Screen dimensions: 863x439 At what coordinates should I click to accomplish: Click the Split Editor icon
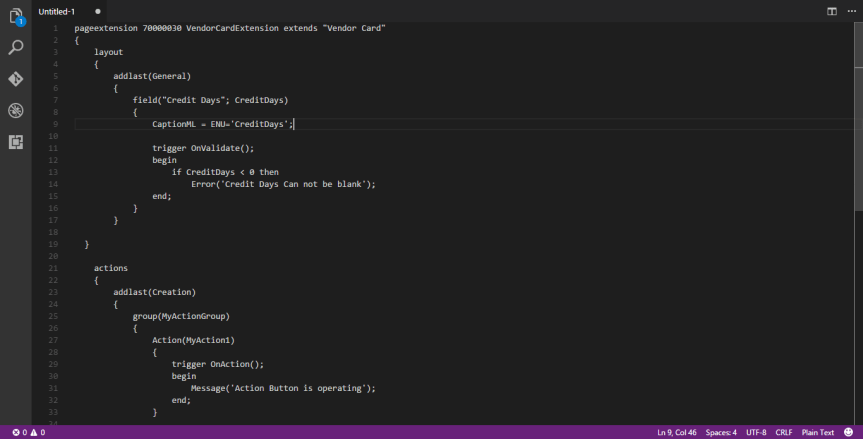[832, 12]
